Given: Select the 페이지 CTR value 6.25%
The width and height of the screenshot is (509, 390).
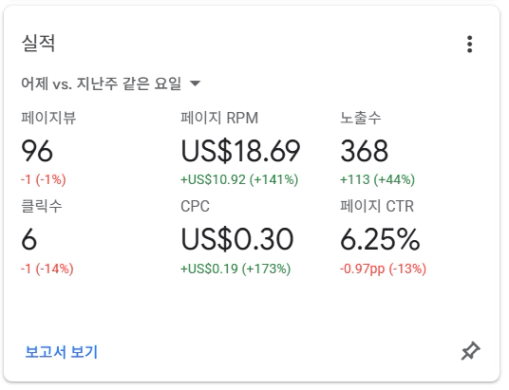Looking at the screenshot, I should [380, 239].
